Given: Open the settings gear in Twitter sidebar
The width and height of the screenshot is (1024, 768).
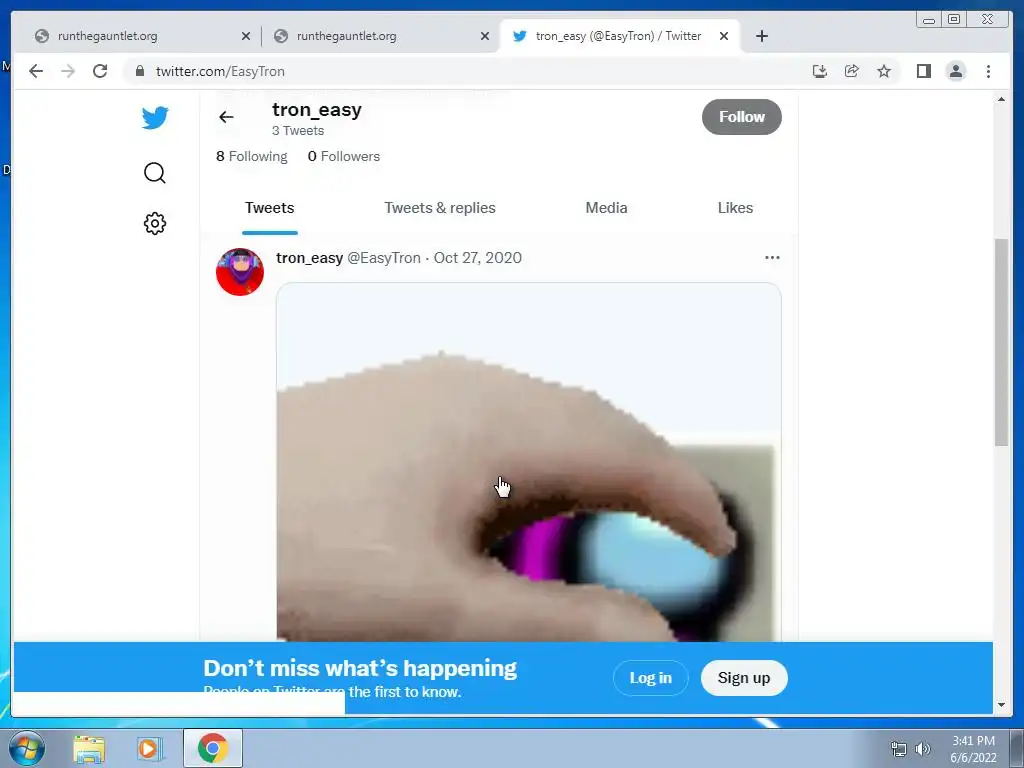Looking at the screenshot, I should click(155, 223).
